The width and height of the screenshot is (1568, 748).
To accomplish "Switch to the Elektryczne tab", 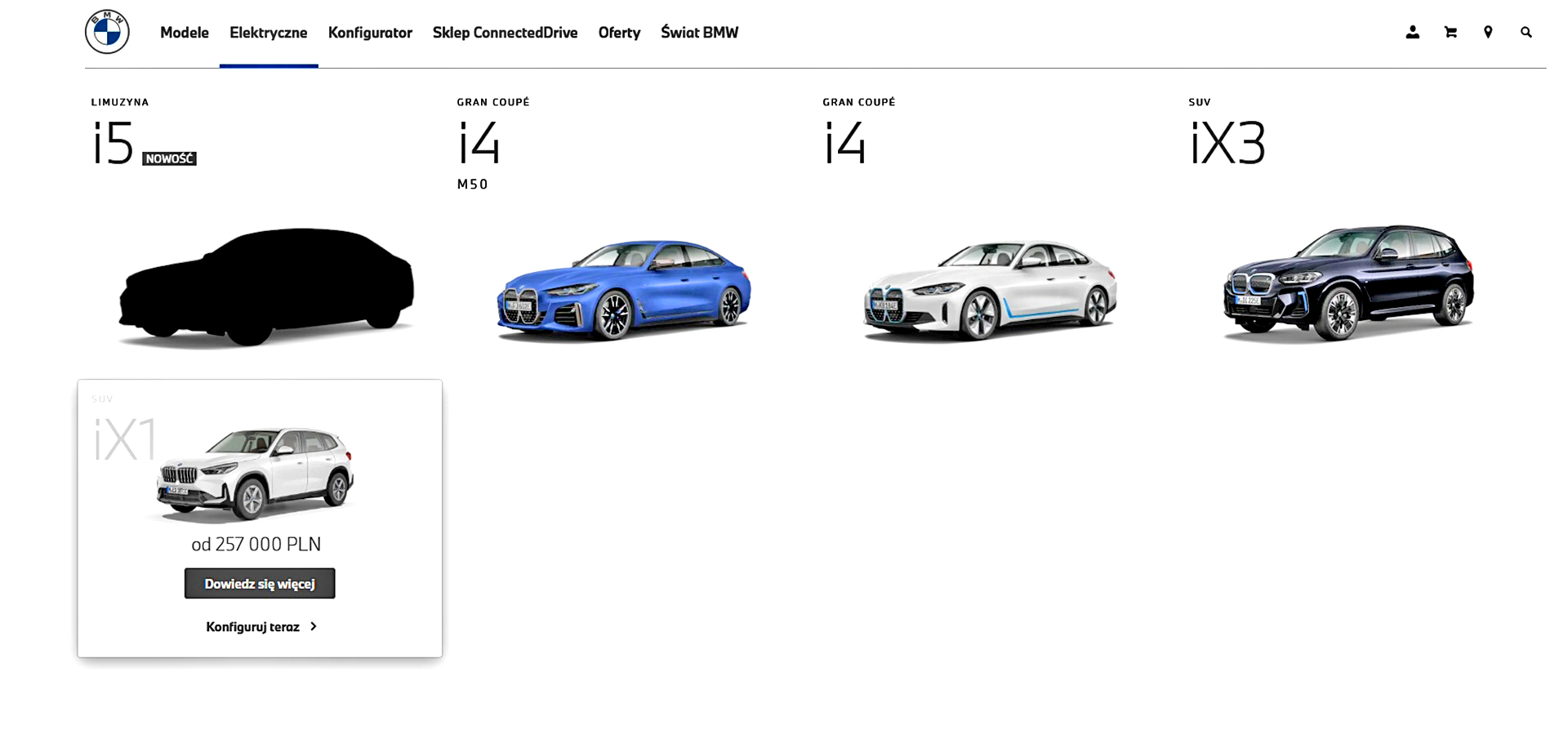I will 269,33.
